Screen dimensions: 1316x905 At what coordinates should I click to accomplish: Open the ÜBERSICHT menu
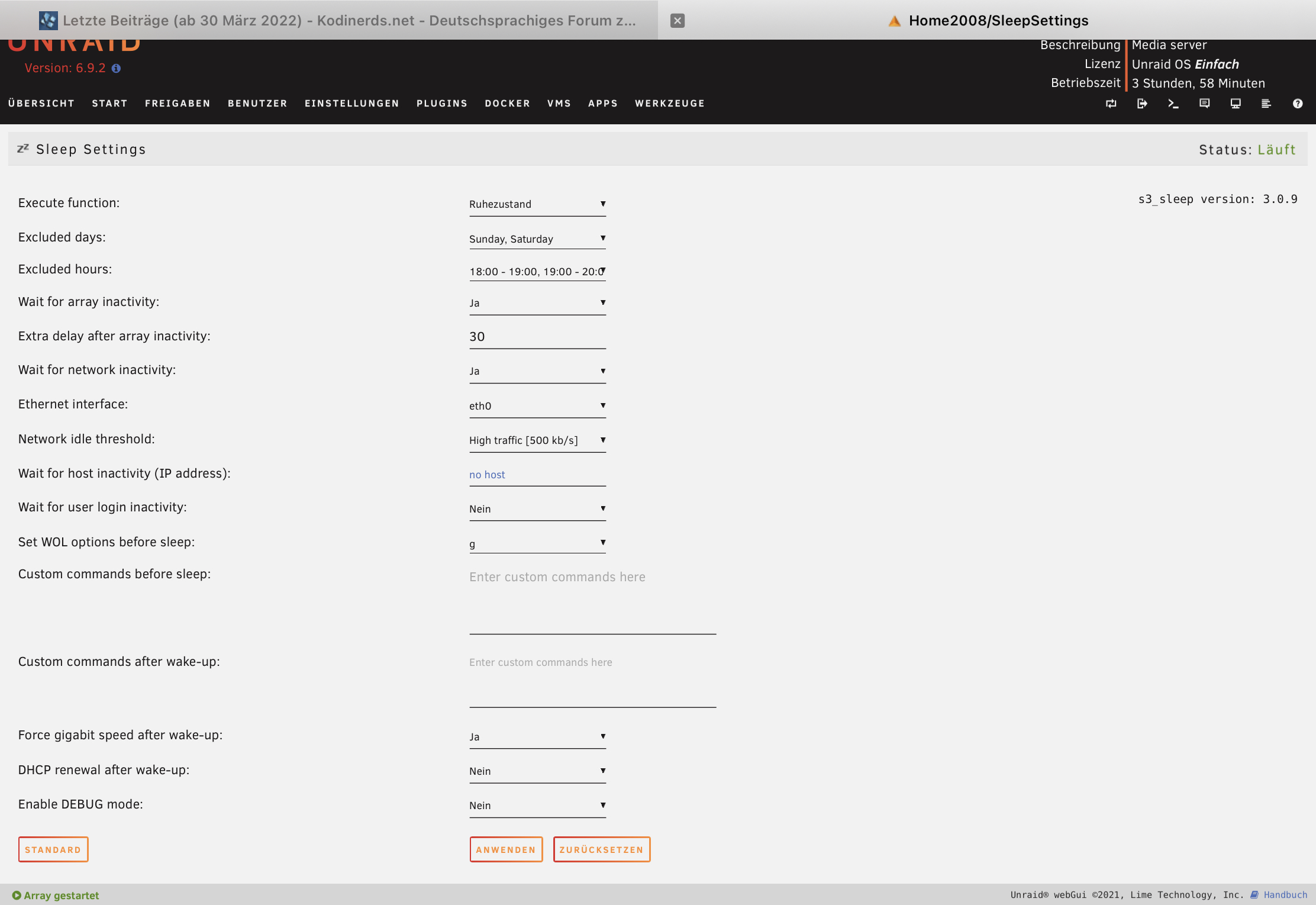point(41,104)
